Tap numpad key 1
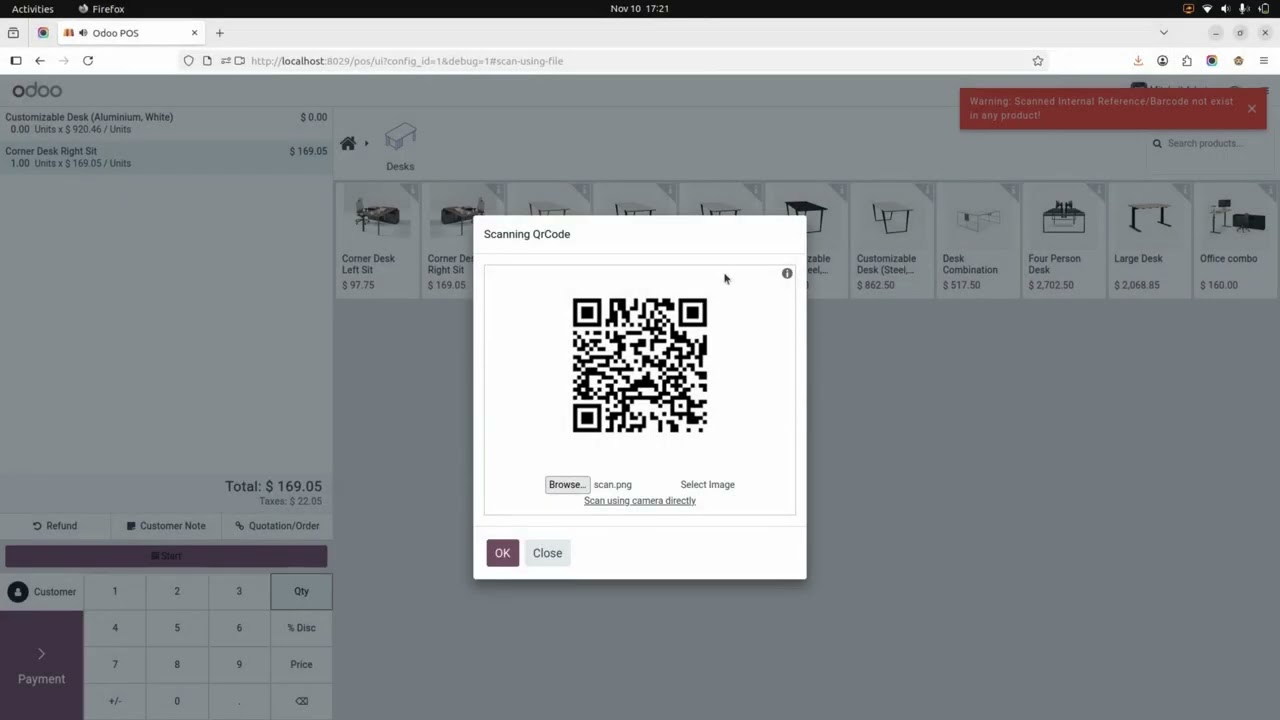This screenshot has width=1280, height=720. tap(115, 591)
